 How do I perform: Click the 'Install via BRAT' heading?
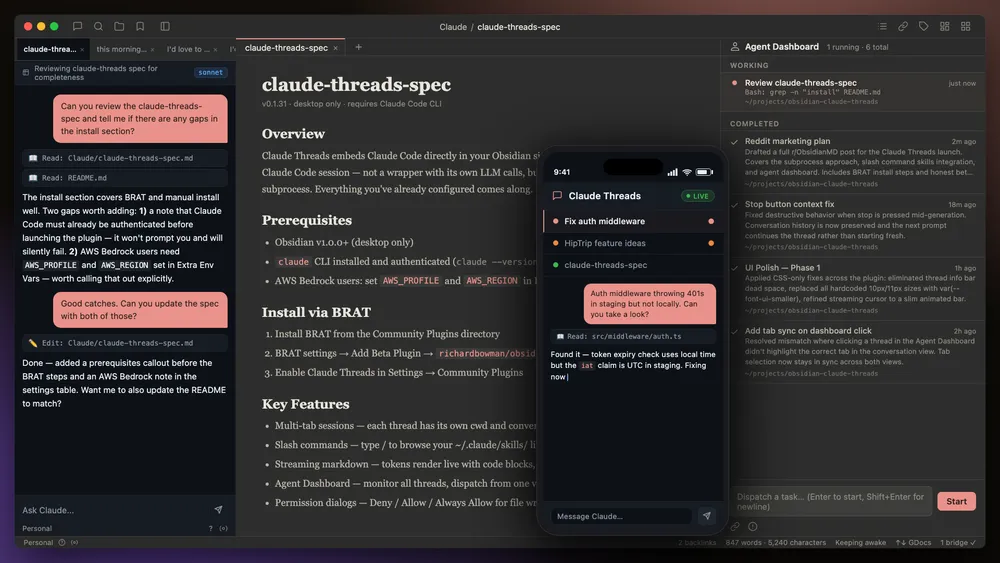pos(316,312)
